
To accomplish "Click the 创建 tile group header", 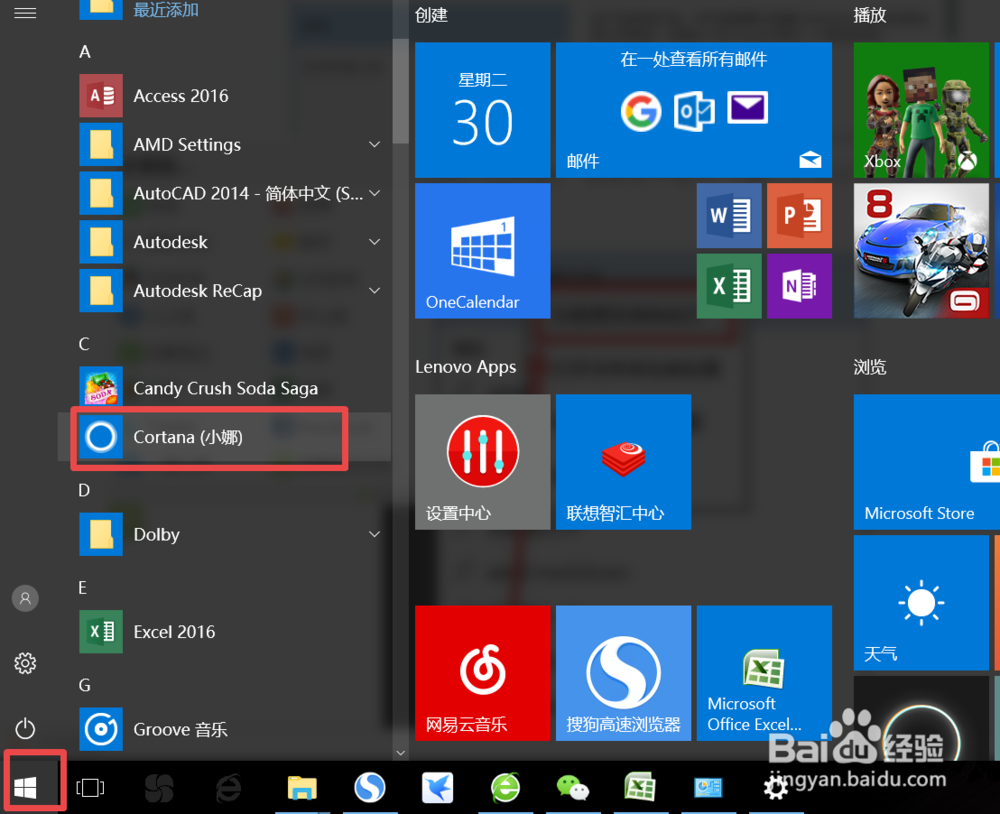I will click(x=432, y=15).
